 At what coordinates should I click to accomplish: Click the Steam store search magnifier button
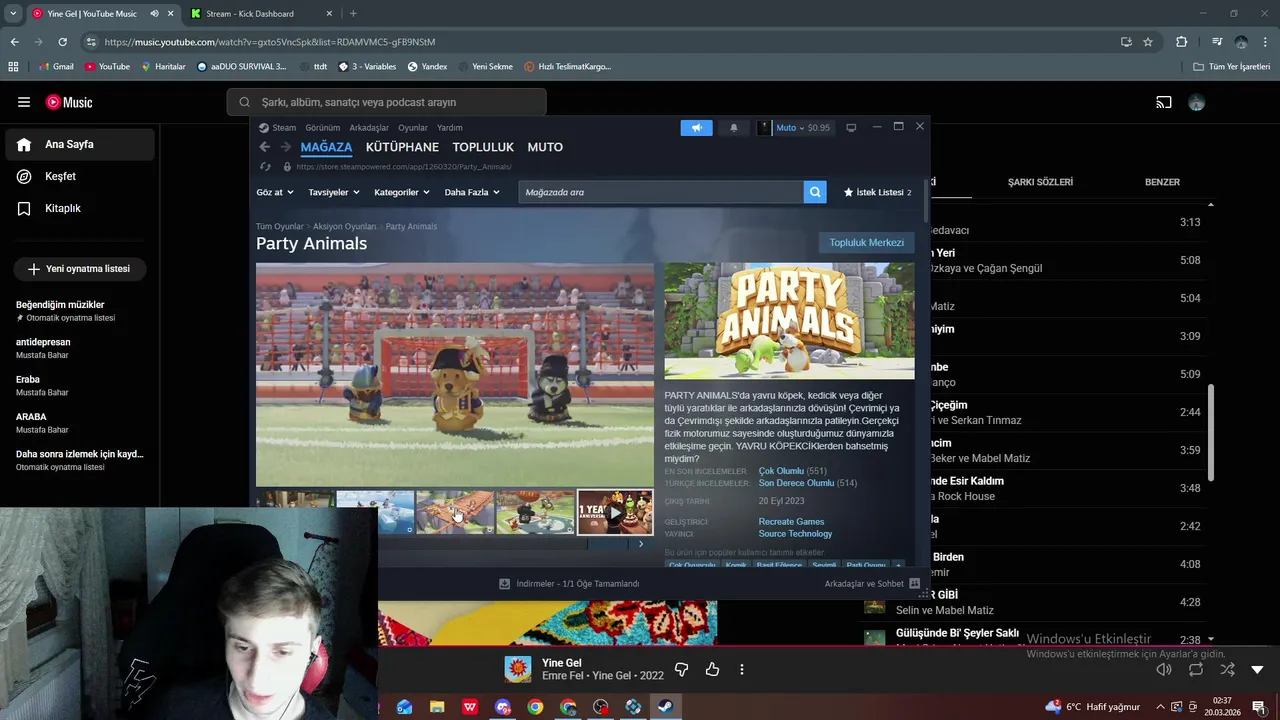click(x=815, y=192)
